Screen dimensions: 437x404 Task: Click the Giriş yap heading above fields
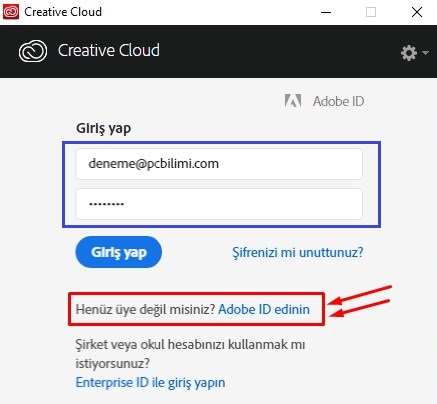pyautogui.click(x=104, y=128)
